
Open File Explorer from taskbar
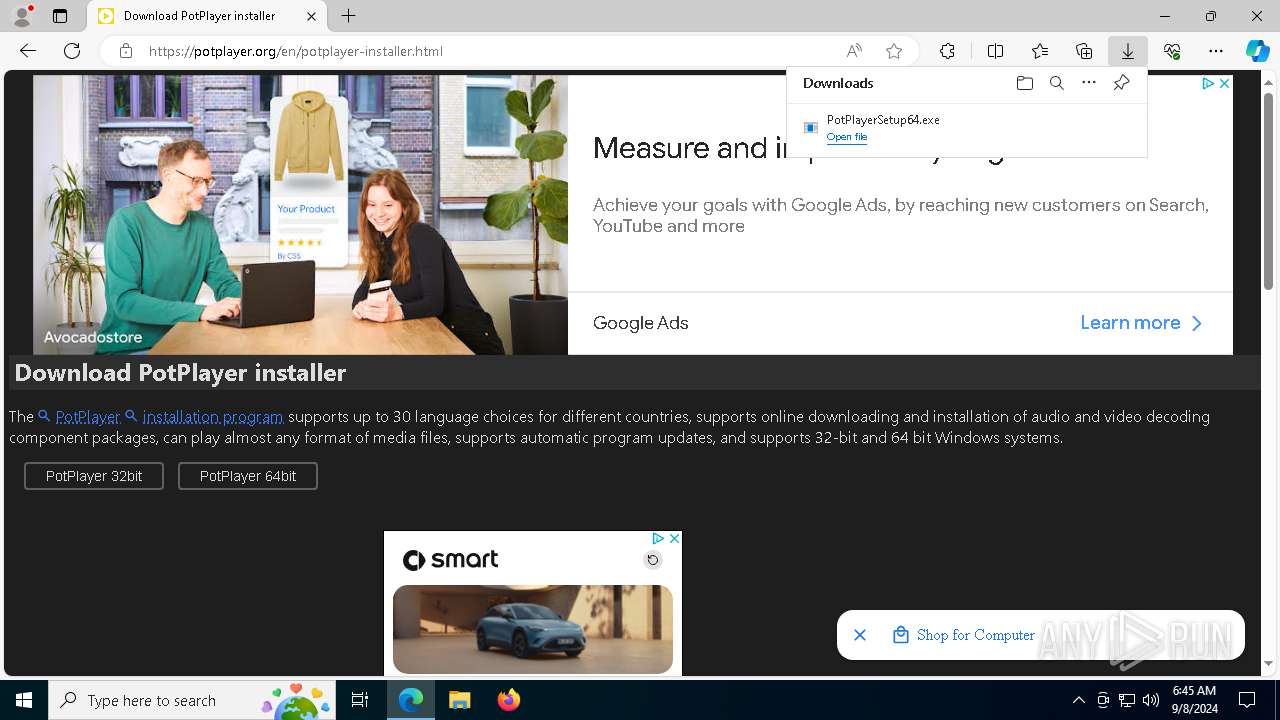[x=460, y=700]
